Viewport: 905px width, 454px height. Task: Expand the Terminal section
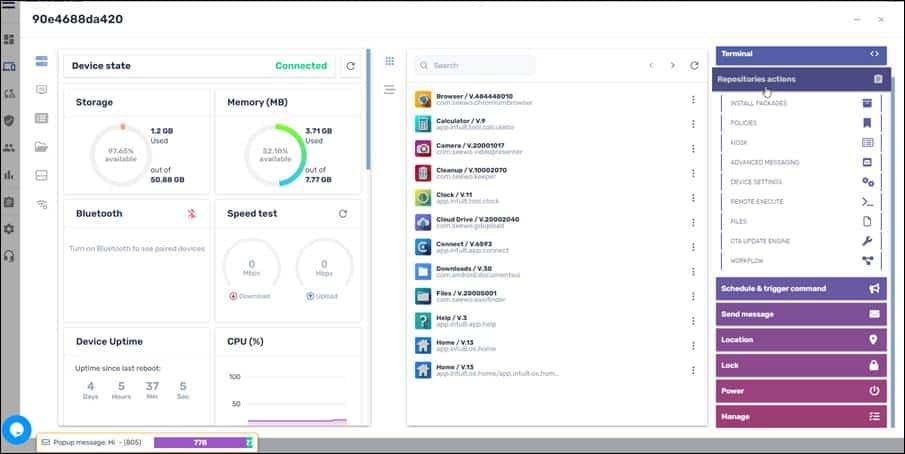coord(800,54)
